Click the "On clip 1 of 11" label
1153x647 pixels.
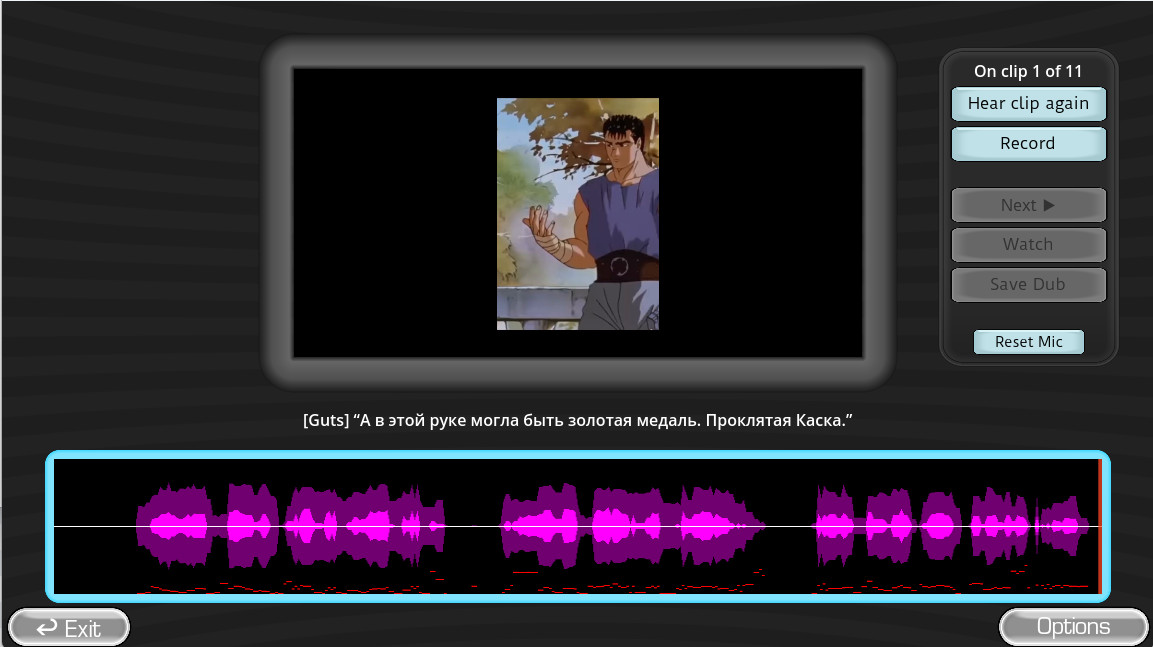coord(1028,71)
